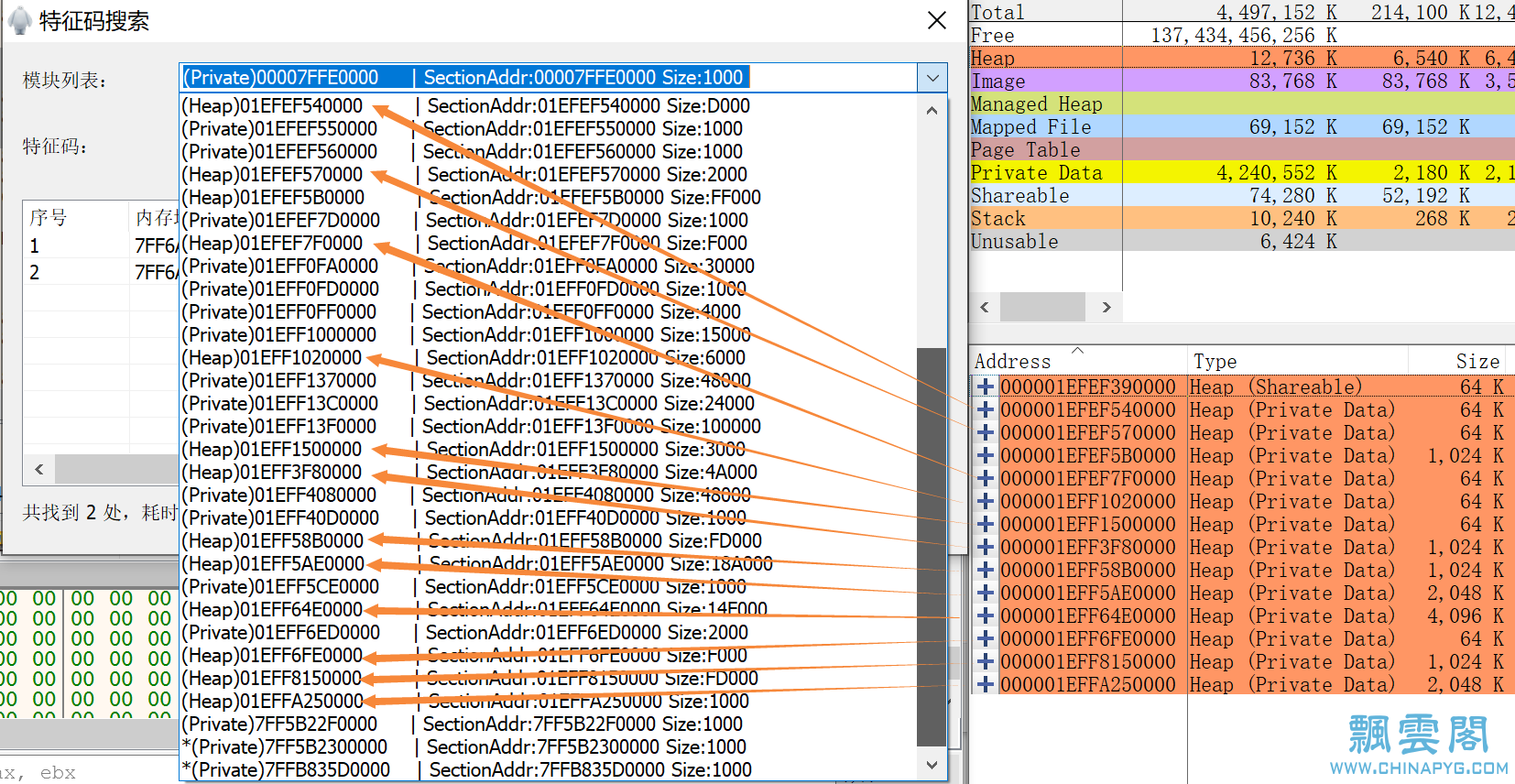
Task: Choose (Private)01EFF13C0000 in module list
Action: [548, 403]
